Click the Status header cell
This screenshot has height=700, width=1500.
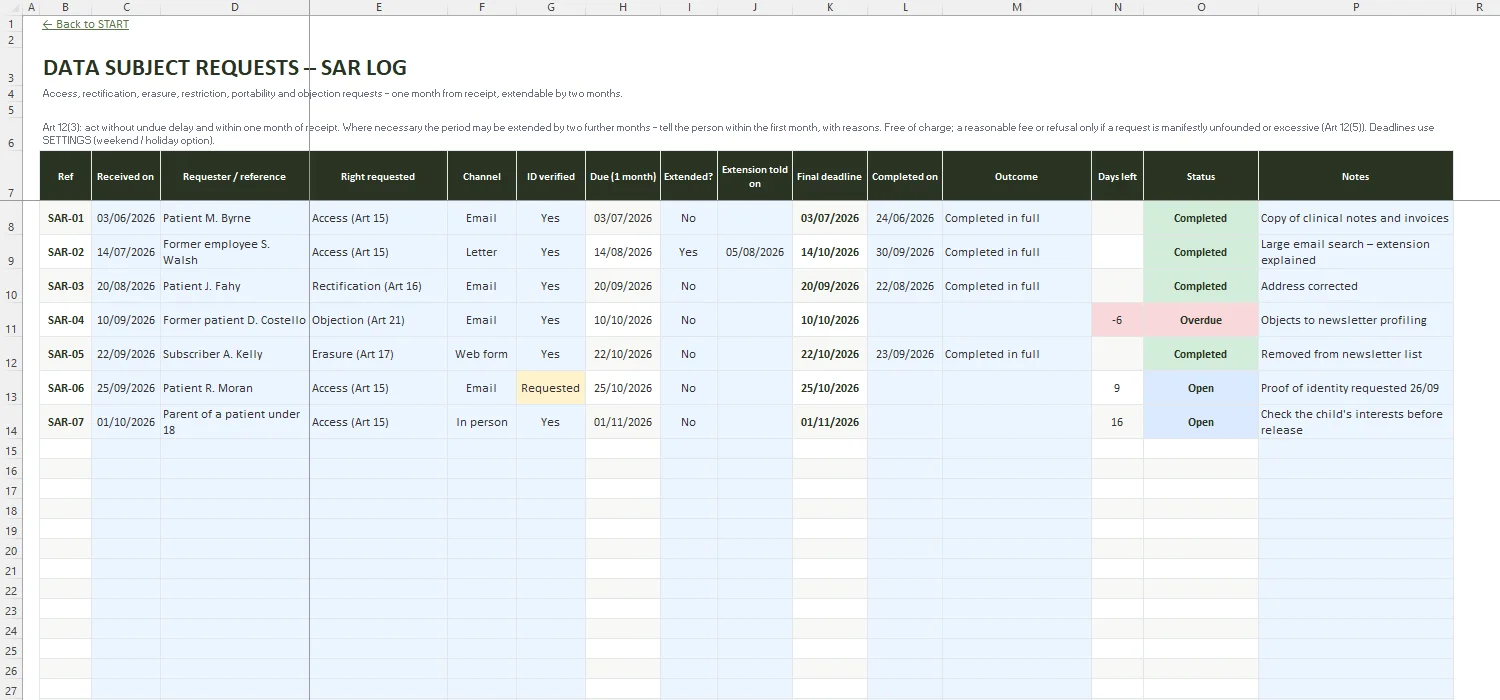[1200, 176]
